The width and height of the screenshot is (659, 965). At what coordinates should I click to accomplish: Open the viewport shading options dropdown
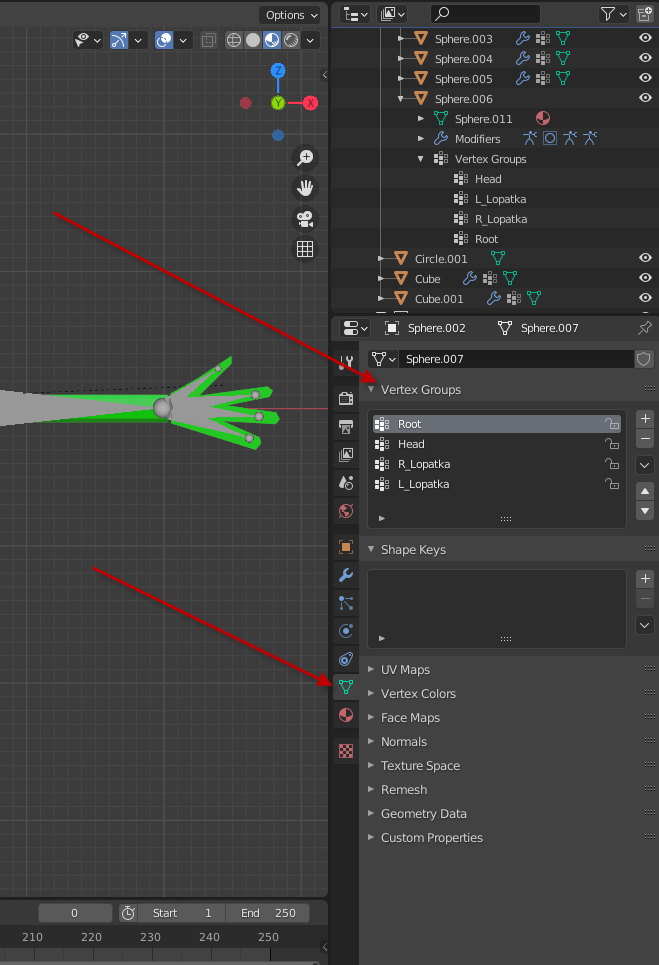pyautogui.click(x=311, y=41)
